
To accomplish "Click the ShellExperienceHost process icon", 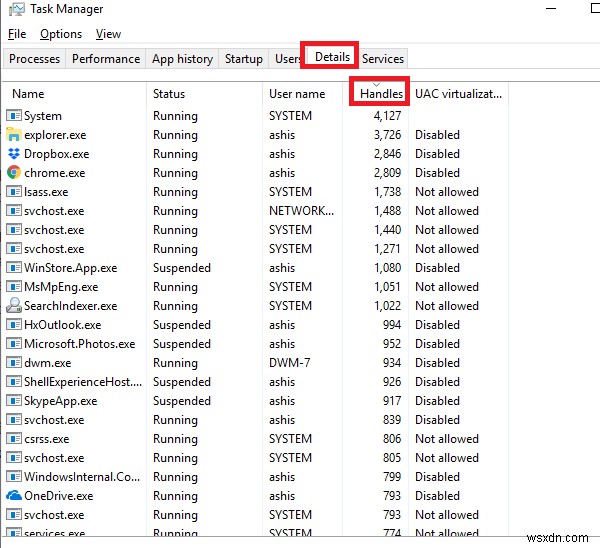I will tap(14, 382).
